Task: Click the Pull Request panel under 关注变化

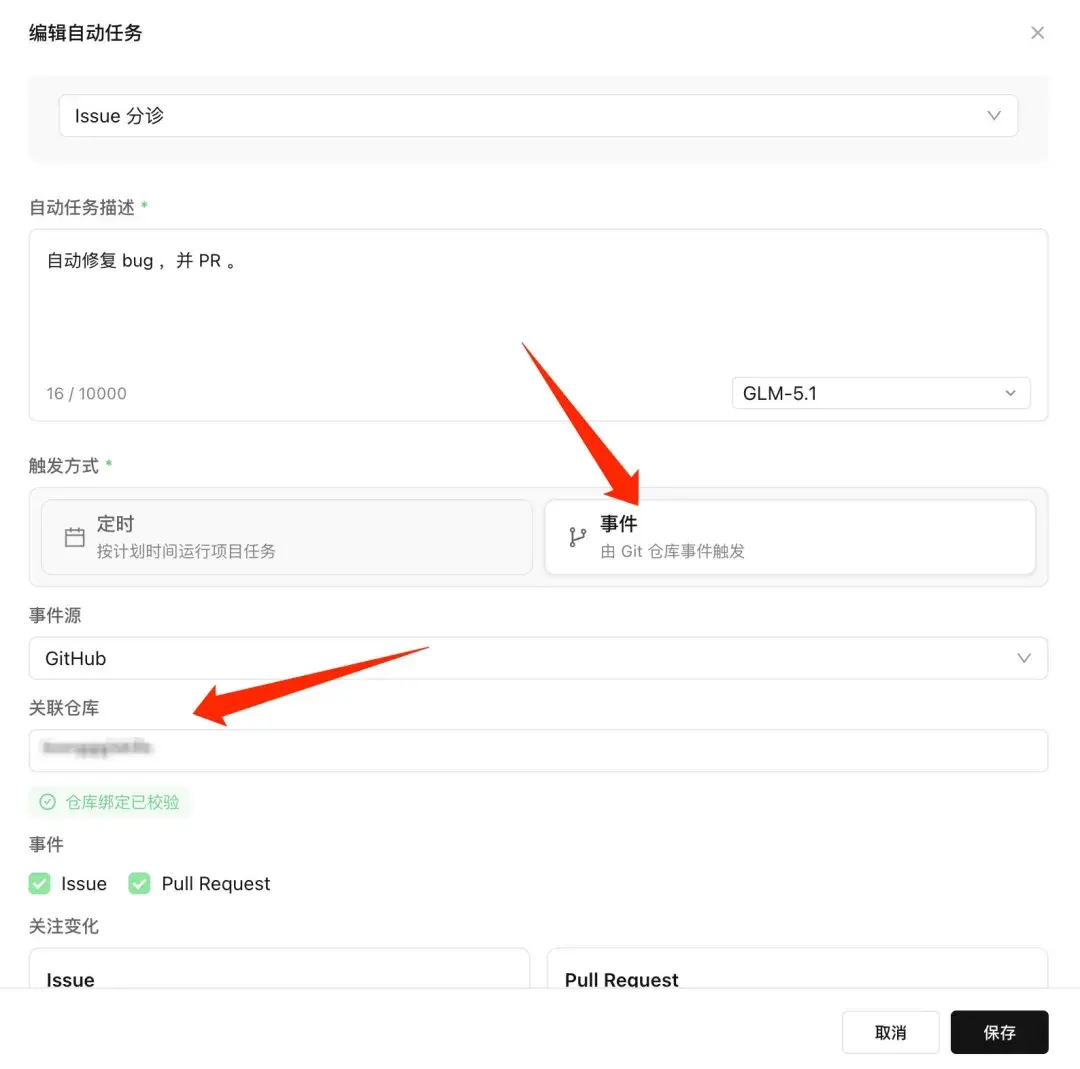Action: tap(797, 968)
